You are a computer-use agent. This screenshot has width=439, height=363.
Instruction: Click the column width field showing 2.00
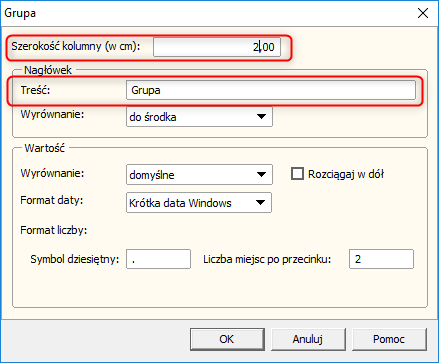tap(217, 47)
